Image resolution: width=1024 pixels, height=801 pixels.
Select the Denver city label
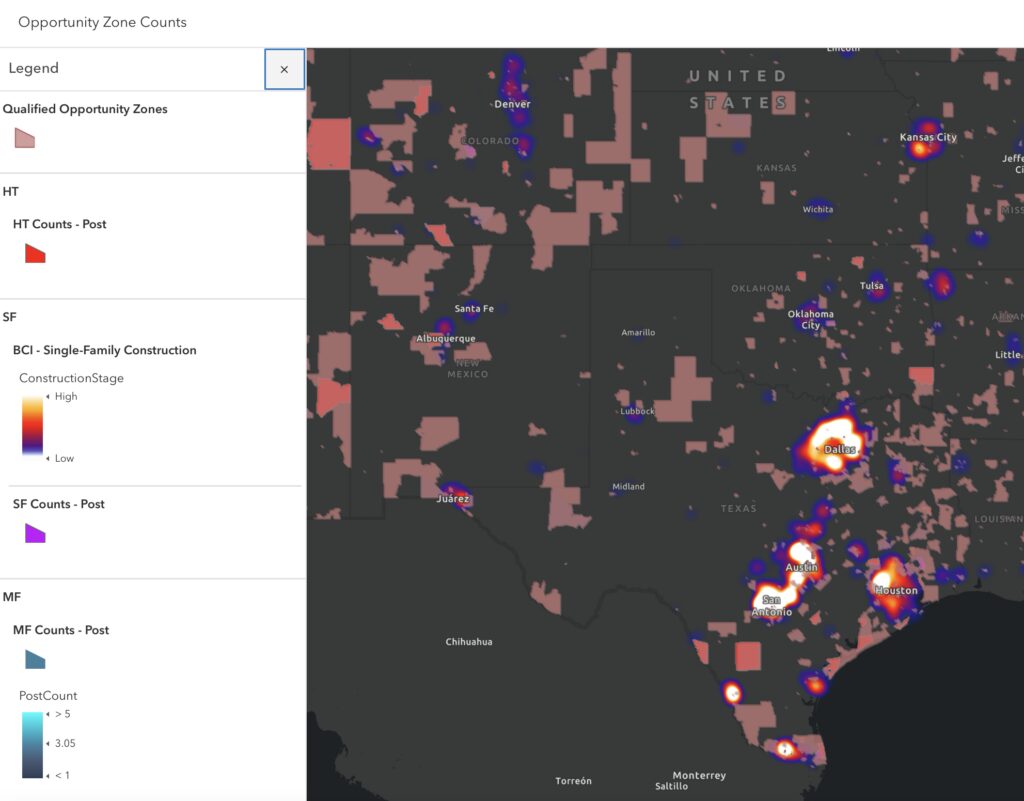[512, 104]
